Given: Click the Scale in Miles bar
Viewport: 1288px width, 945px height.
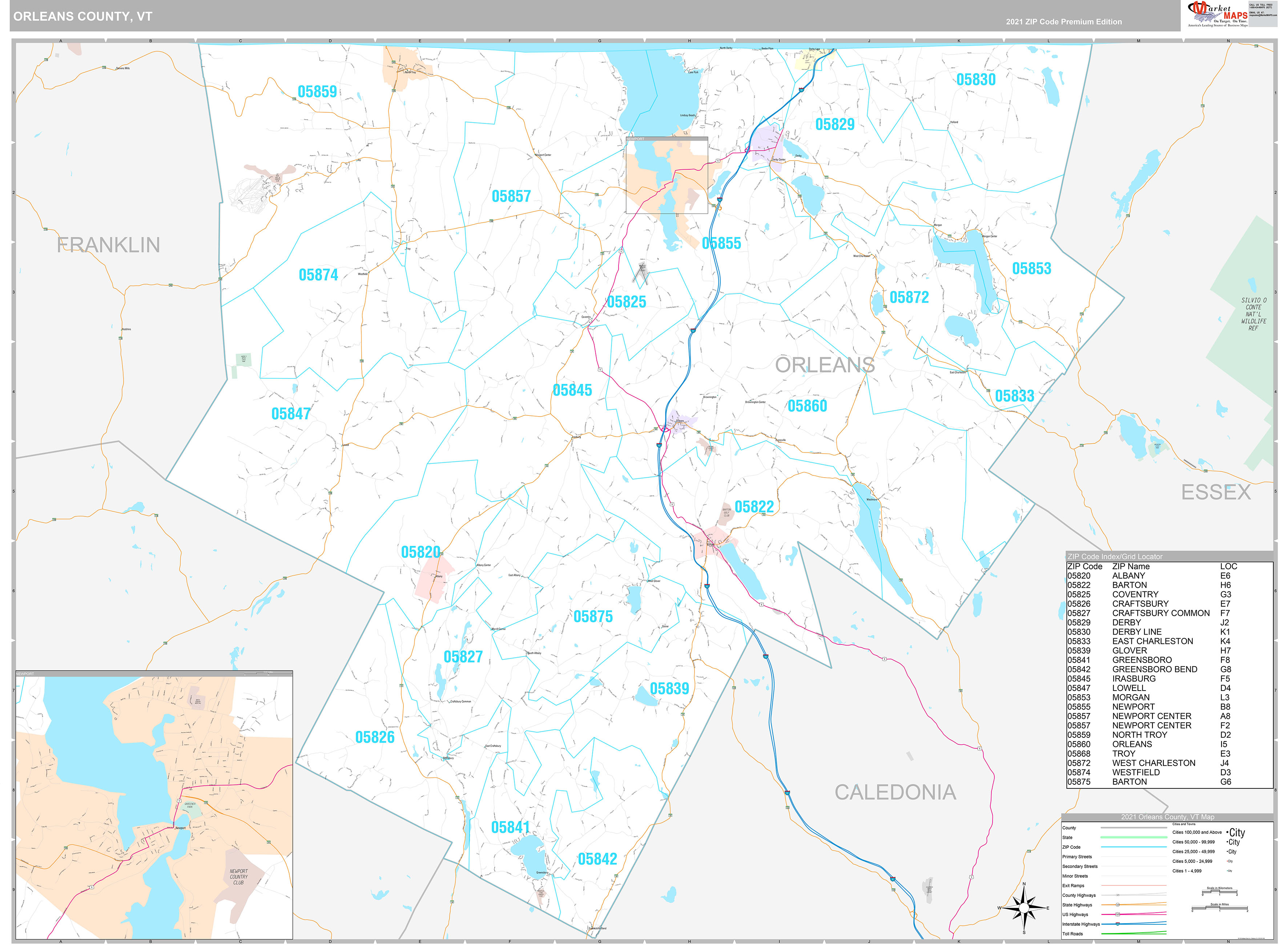Looking at the screenshot, I should point(1219,908).
